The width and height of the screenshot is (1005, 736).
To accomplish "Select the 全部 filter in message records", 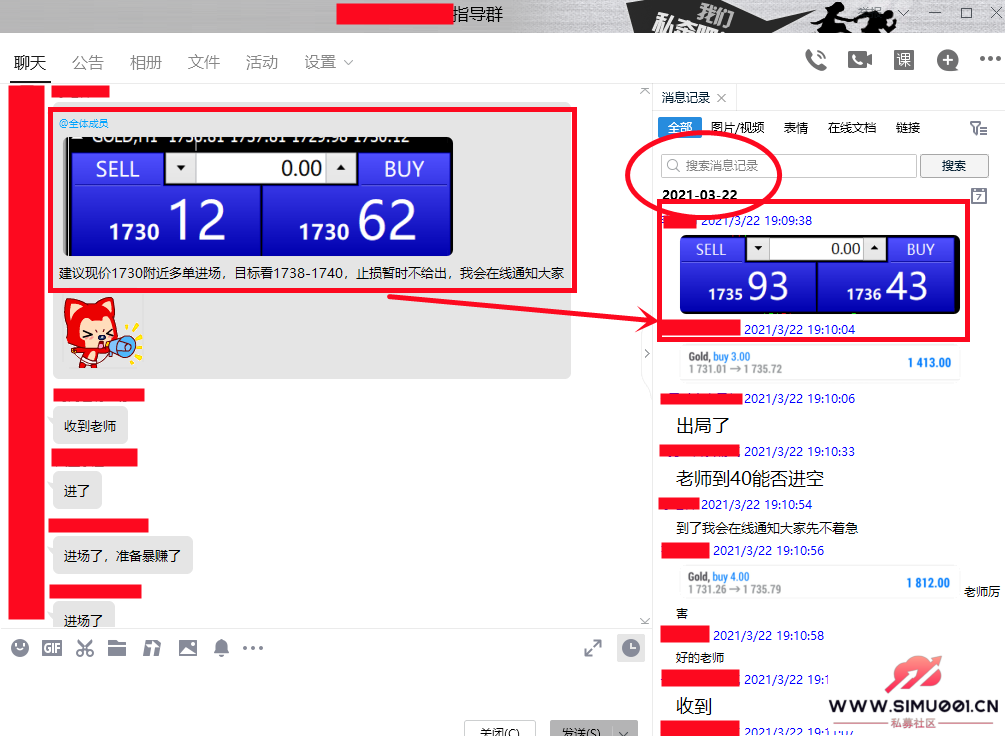I will [x=680, y=128].
